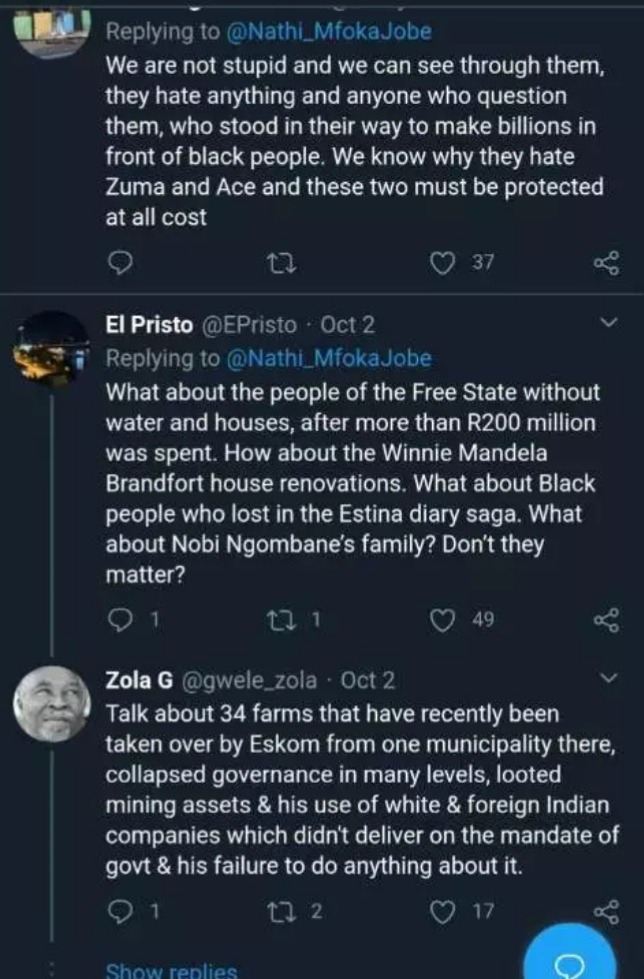View El Pristo's profile picture
The image size is (644, 979).
54,348
